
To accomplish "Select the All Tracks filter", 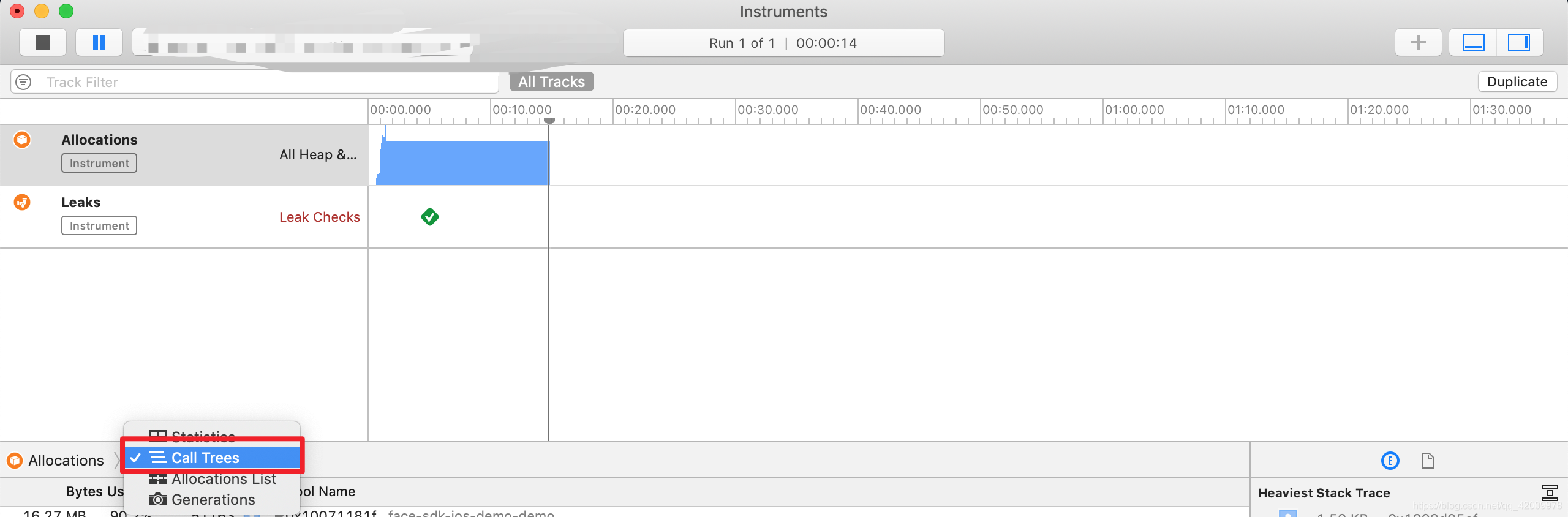I will (551, 82).
